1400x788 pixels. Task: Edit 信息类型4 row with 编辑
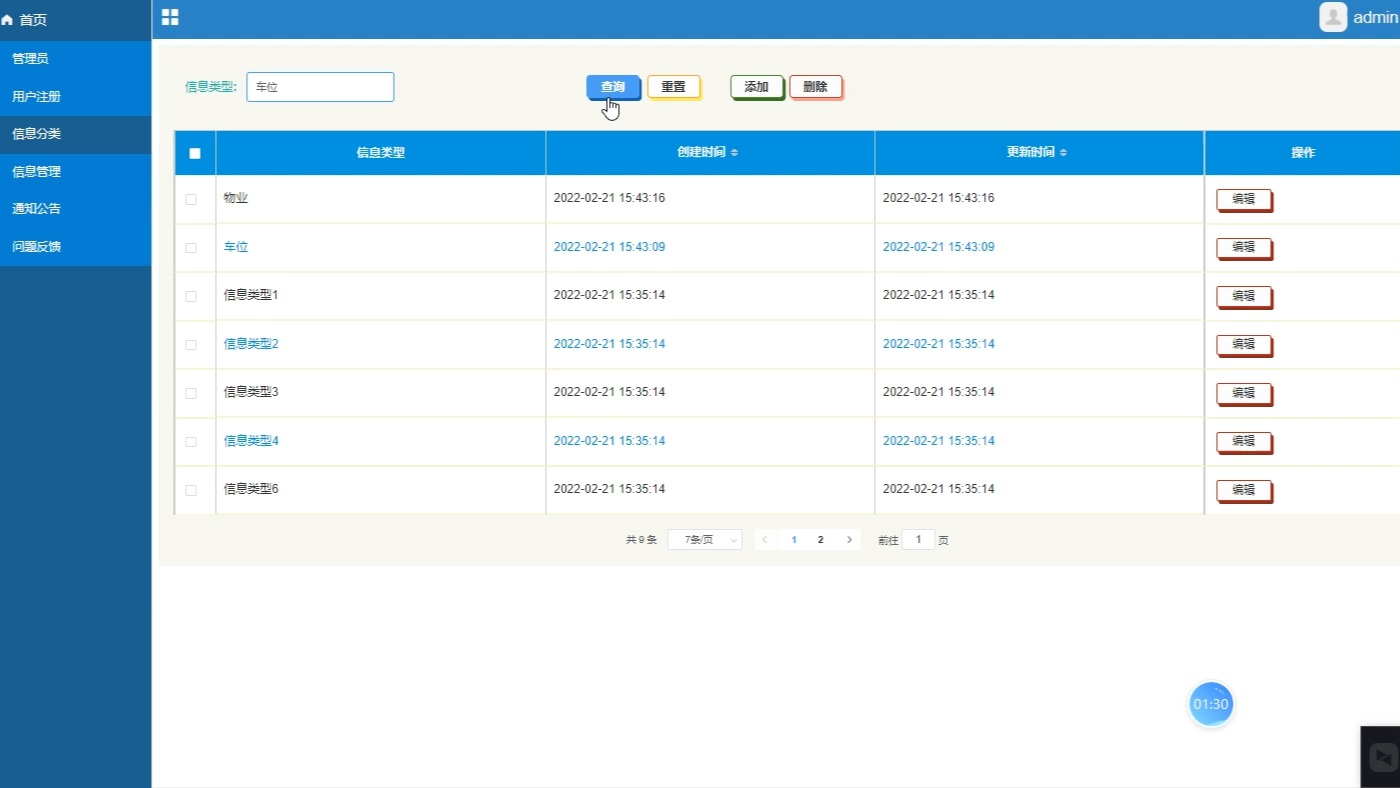point(1244,442)
